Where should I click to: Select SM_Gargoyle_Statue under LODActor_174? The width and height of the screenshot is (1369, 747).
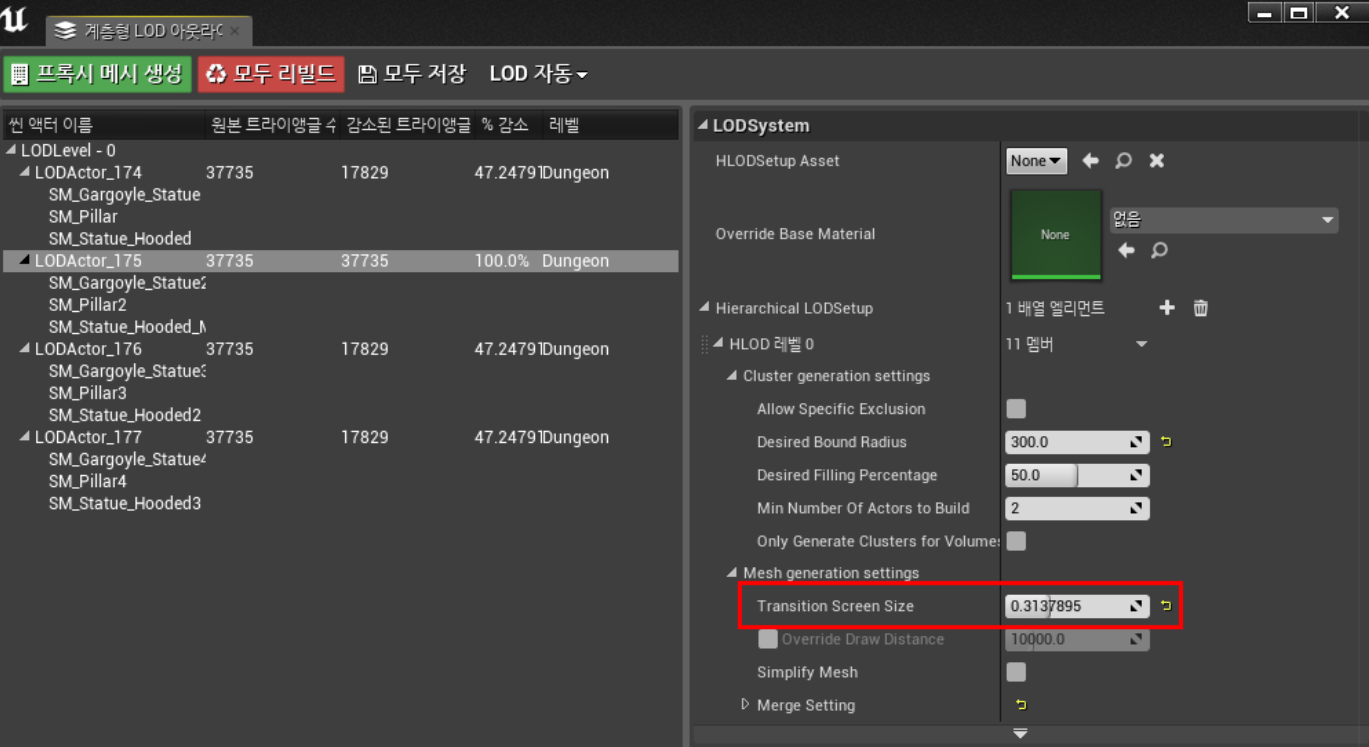(x=124, y=195)
